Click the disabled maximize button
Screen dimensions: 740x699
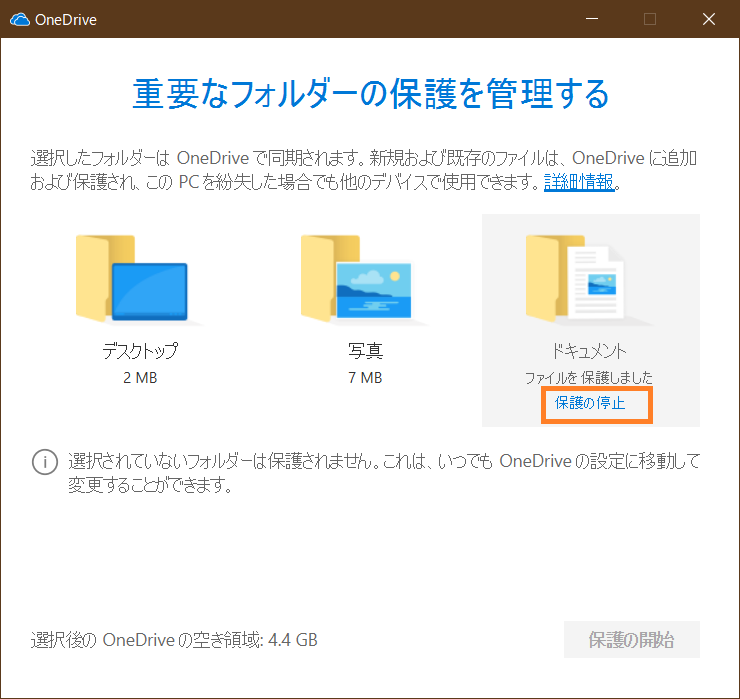coord(650,19)
